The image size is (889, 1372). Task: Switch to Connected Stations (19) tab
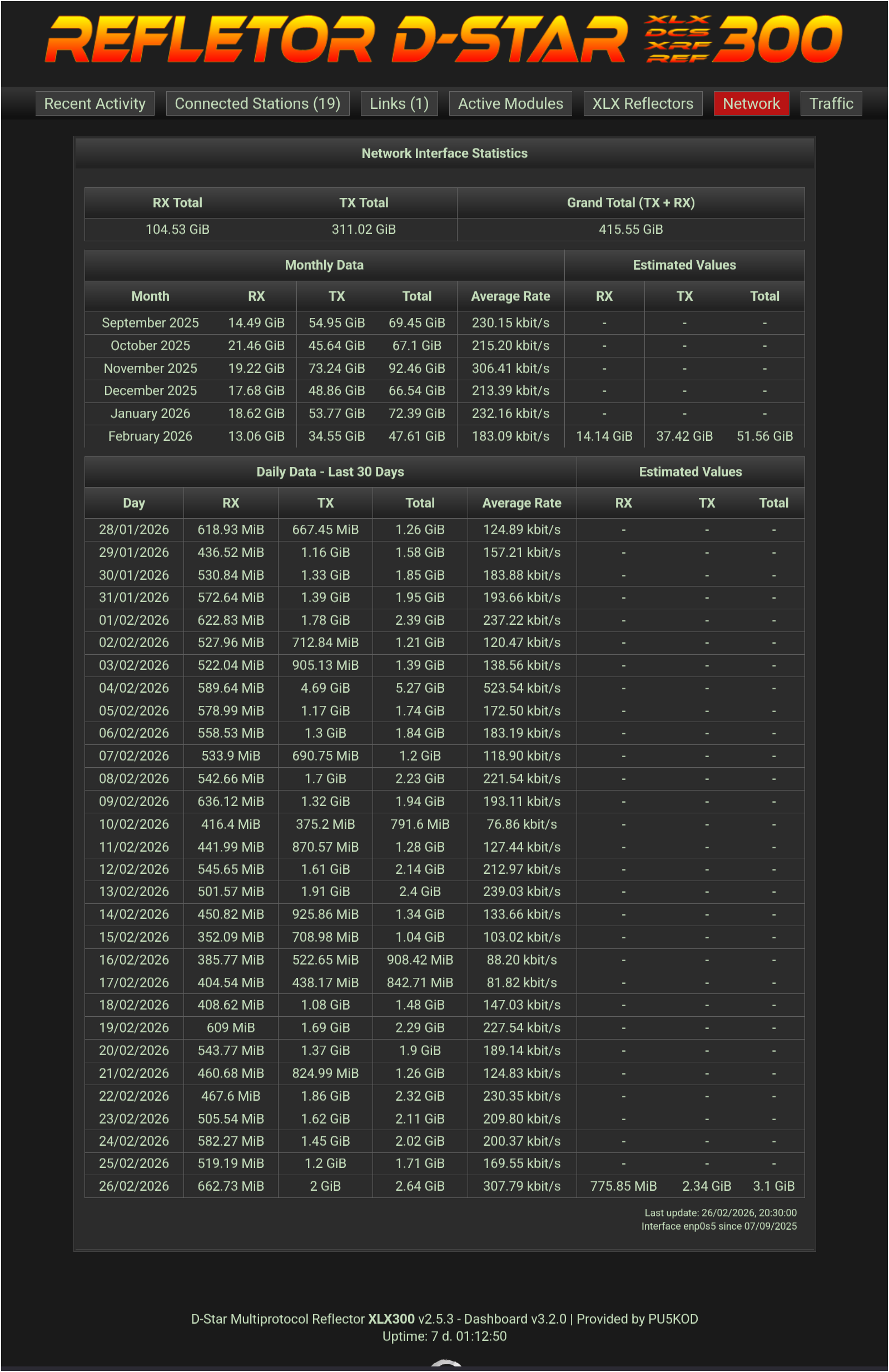[x=257, y=104]
